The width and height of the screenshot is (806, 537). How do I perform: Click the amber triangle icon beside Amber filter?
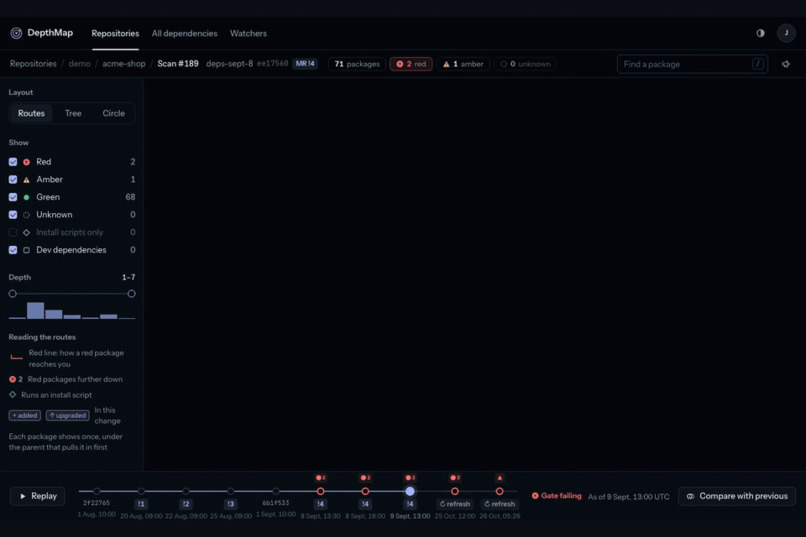(26, 179)
